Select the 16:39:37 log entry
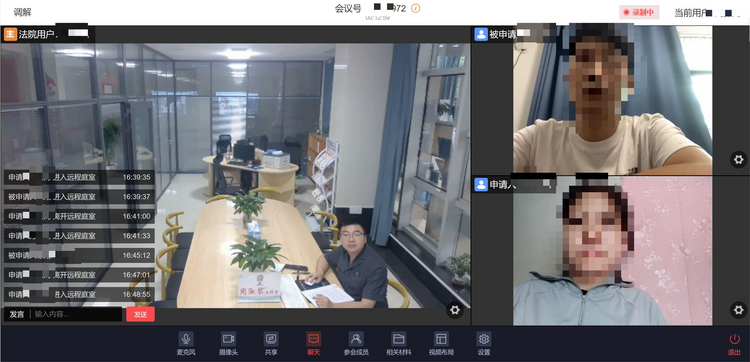This screenshot has height=362, width=750. coord(79,197)
